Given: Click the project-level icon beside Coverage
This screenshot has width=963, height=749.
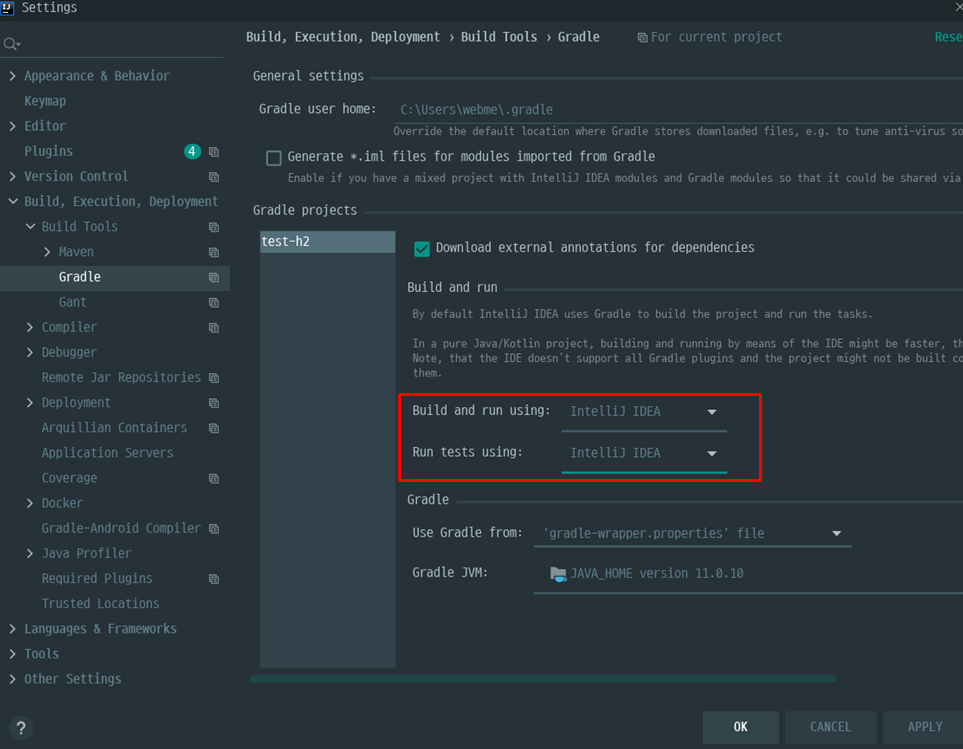Looking at the screenshot, I should [x=214, y=478].
